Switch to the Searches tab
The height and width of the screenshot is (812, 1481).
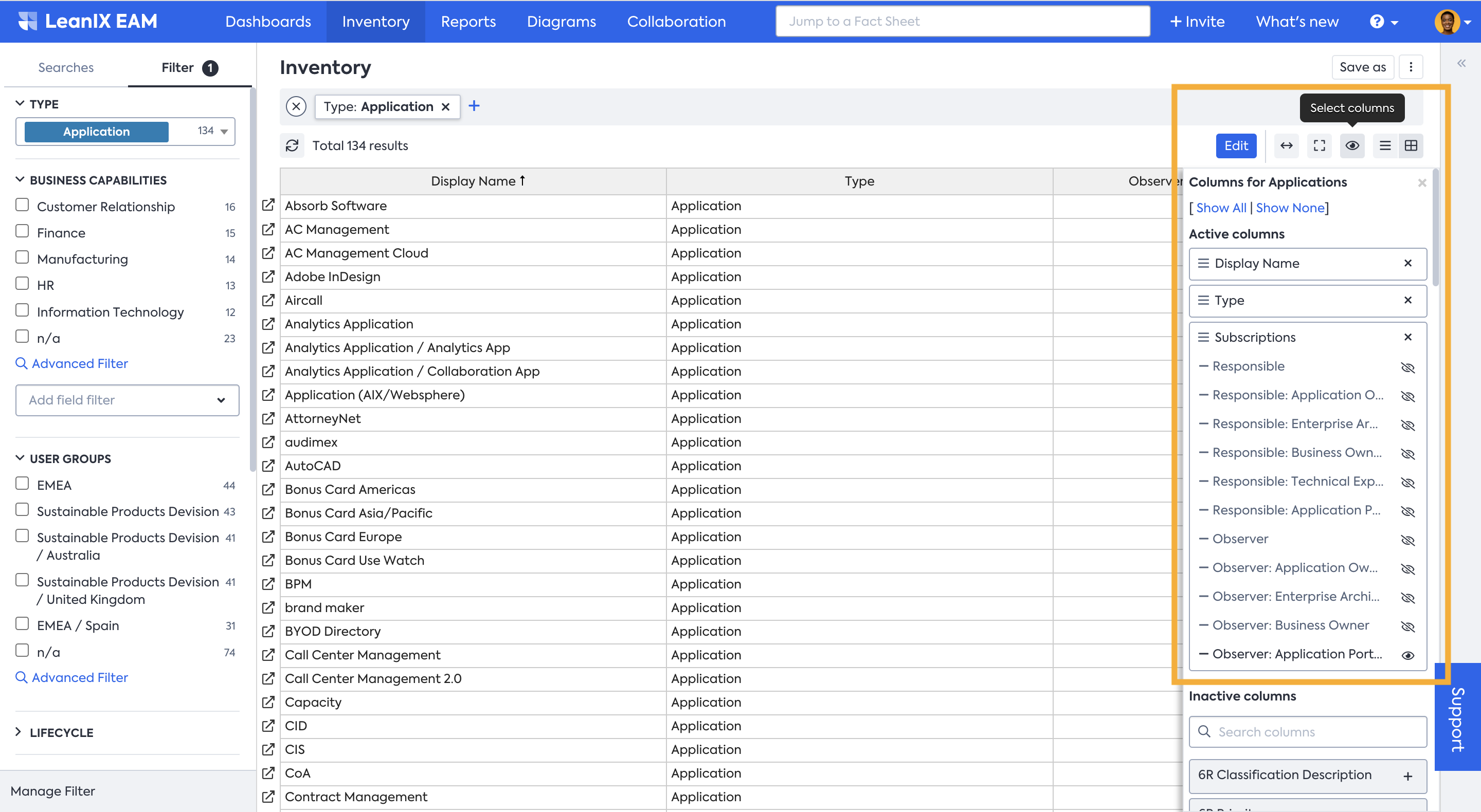click(65, 67)
